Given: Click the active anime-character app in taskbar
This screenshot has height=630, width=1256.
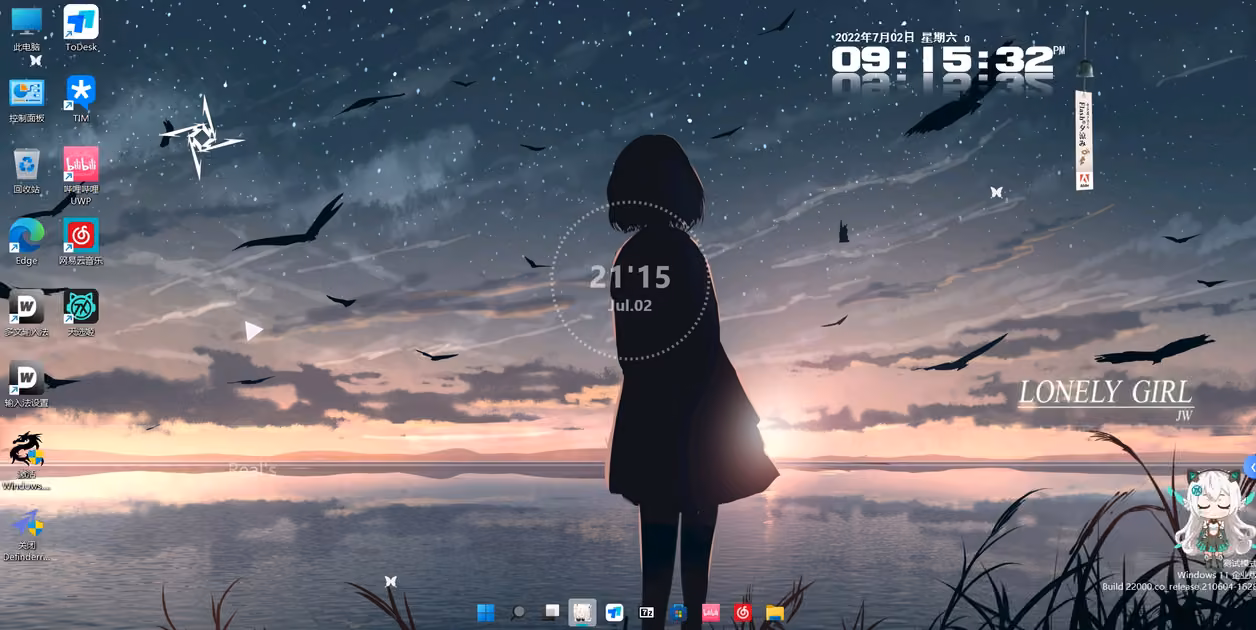Looking at the screenshot, I should click(x=582, y=612).
